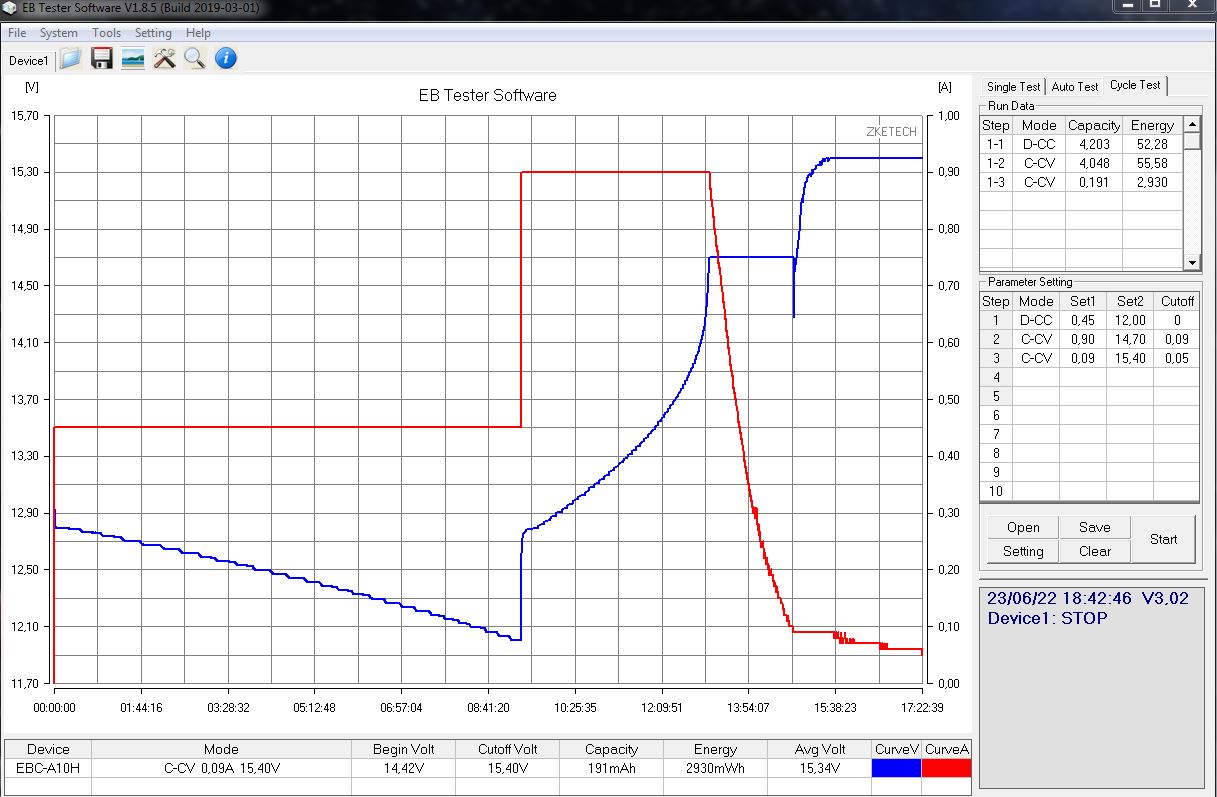Click the blue info icon
This screenshot has height=797, width=1217.
coord(226,59)
